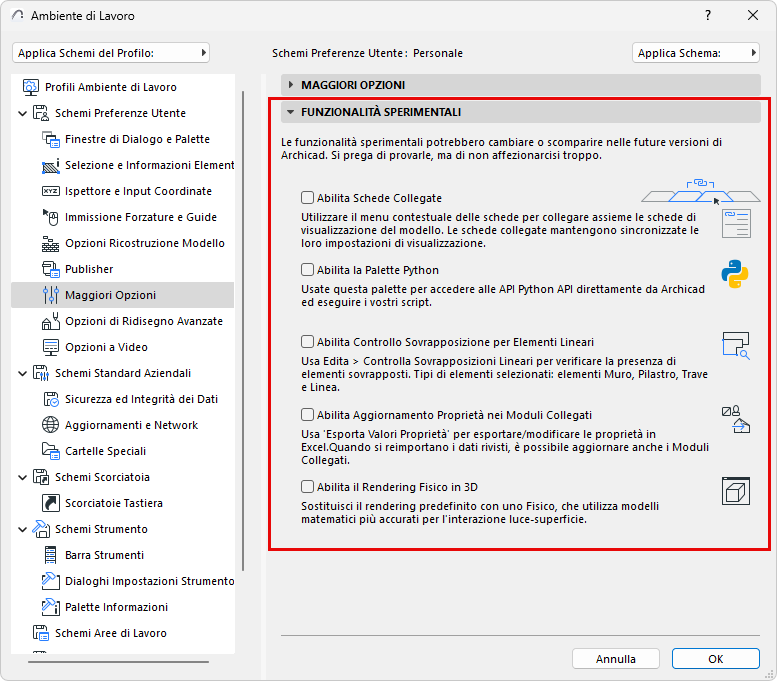Click the Schemi Aree di Lavoro icon

pyautogui.click(x=41, y=633)
